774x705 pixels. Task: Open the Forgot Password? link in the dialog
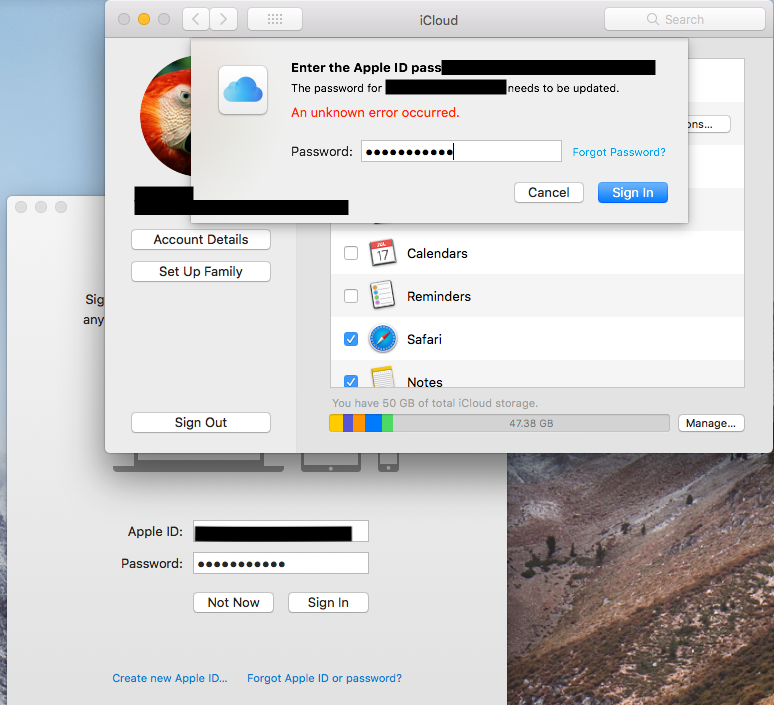point(619,152)
